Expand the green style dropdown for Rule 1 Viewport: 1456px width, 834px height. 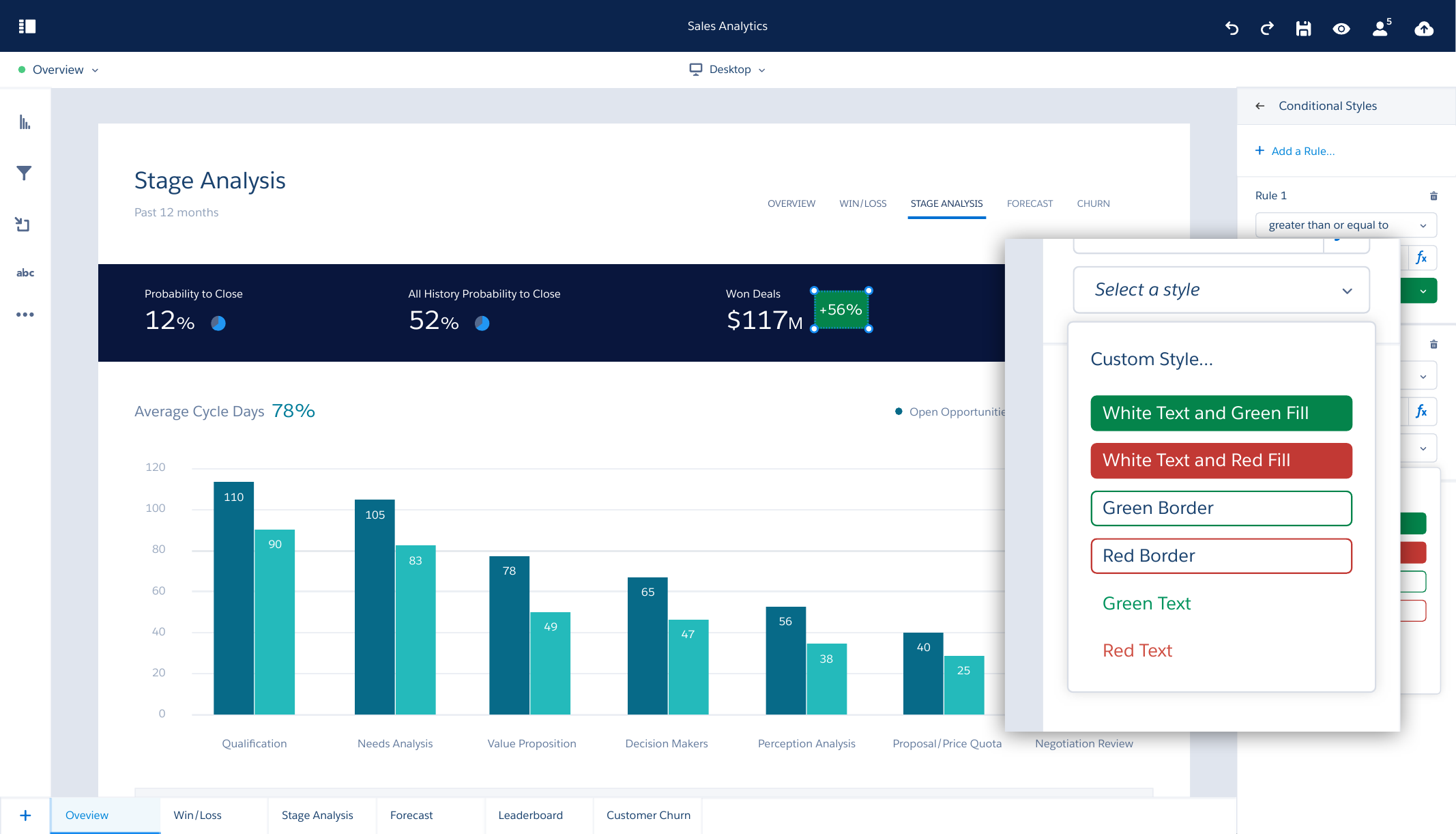[x=1423, y=291]
